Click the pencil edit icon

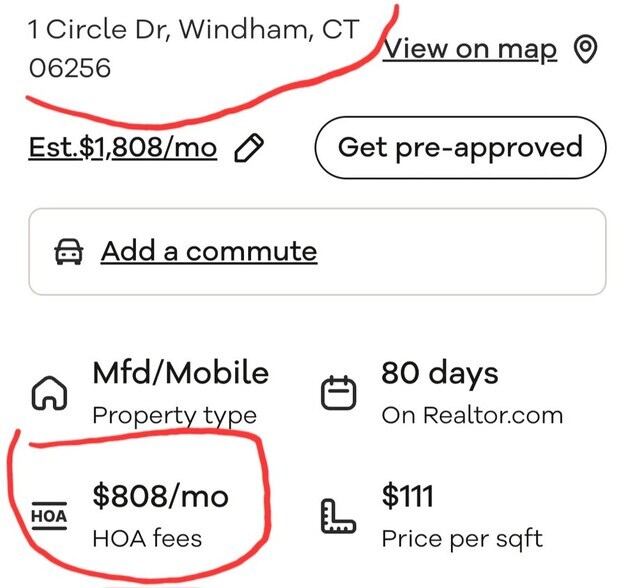tap(248, 148)
